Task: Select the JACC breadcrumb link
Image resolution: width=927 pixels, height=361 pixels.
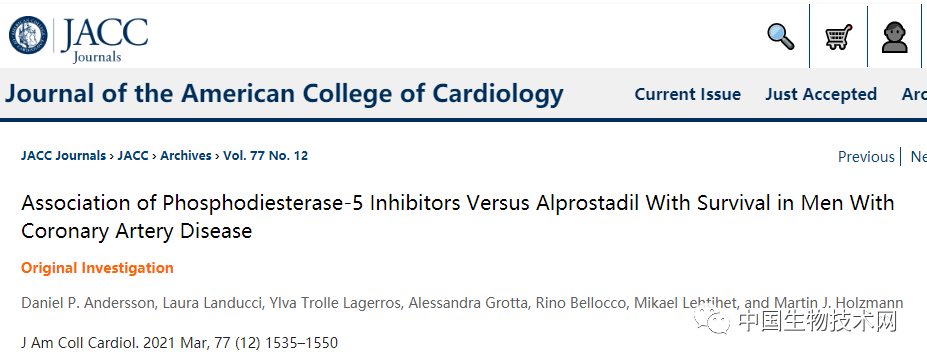Action: (x=133, y=156)
